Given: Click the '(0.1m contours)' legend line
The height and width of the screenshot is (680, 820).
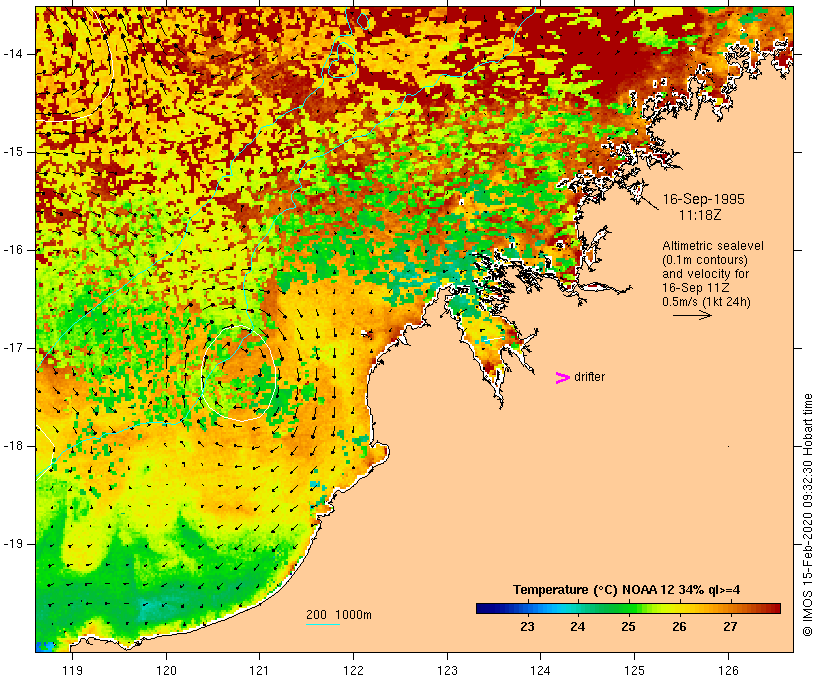Looking at the screenshot, I should (705, 260).
